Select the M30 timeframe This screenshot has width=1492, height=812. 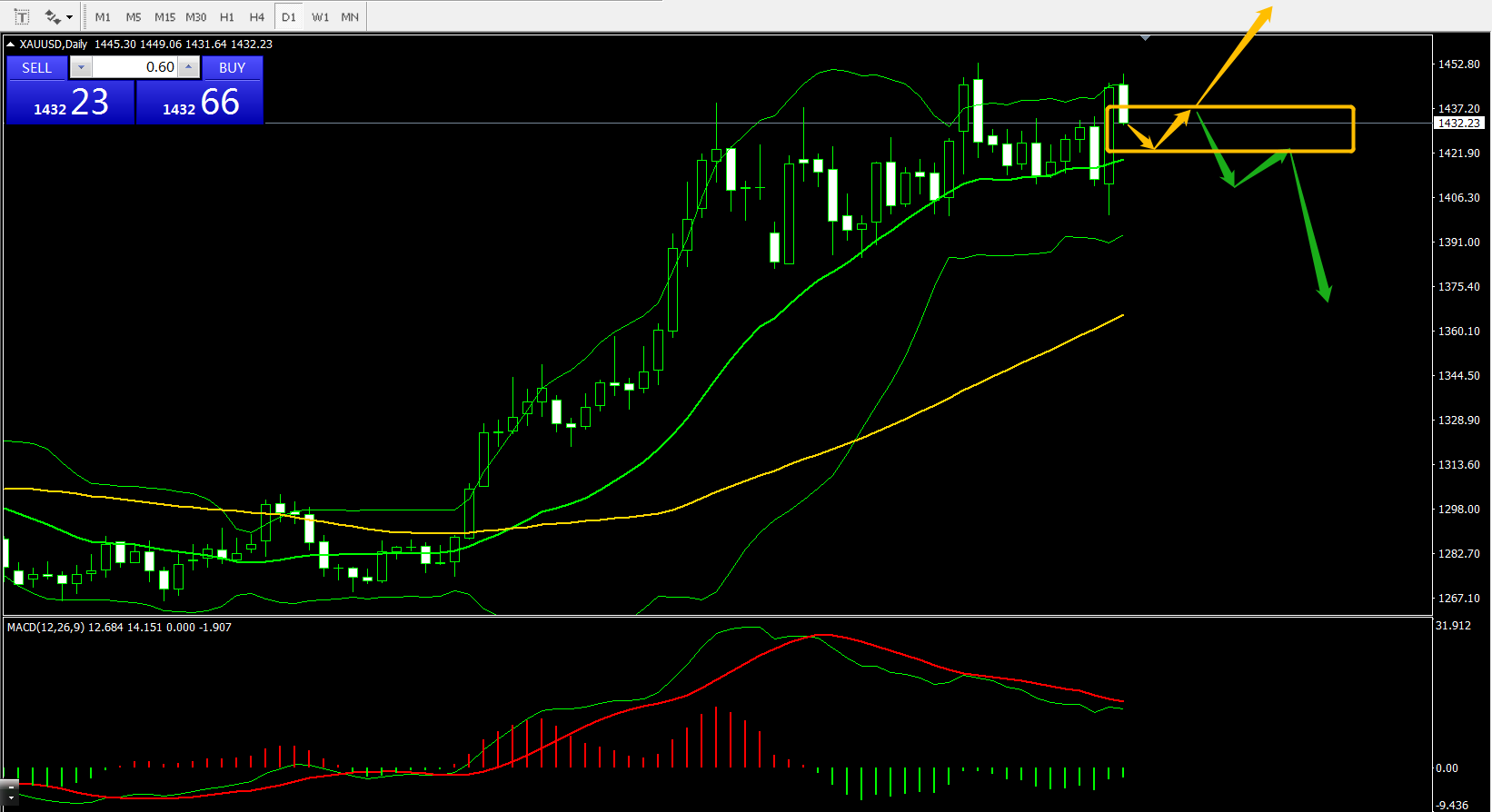(x=195, y=17)
